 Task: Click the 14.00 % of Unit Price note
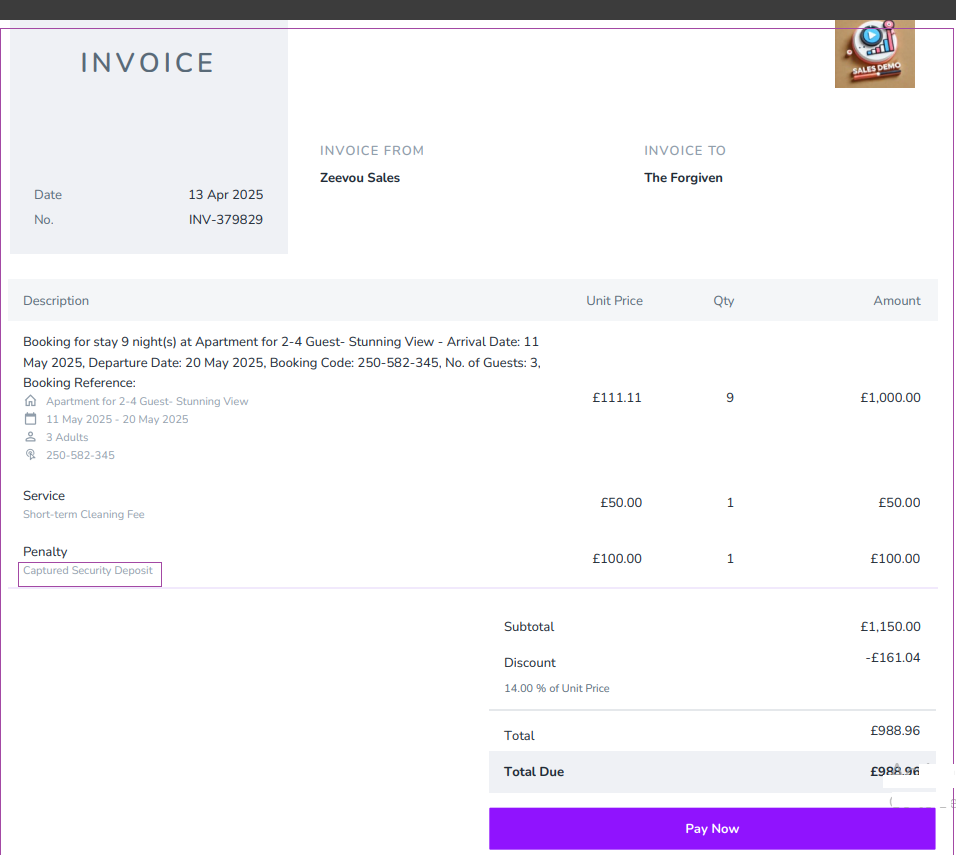[557, 688]
